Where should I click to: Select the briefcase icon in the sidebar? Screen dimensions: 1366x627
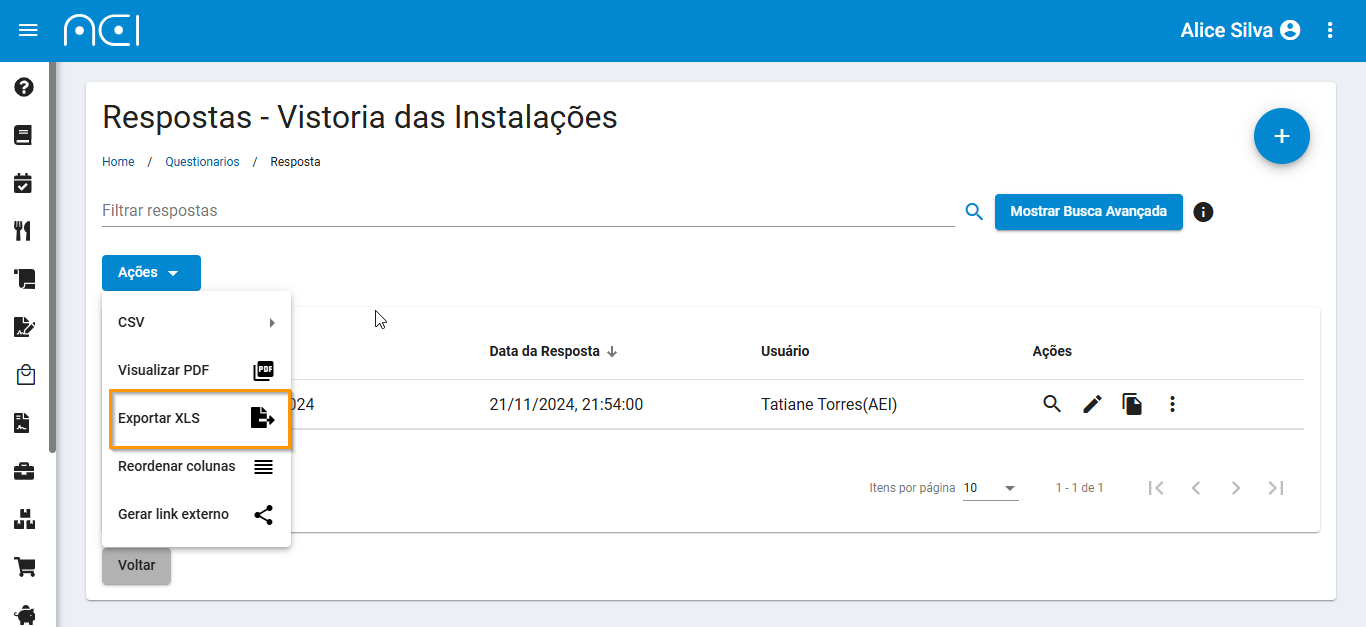[23, 471]
